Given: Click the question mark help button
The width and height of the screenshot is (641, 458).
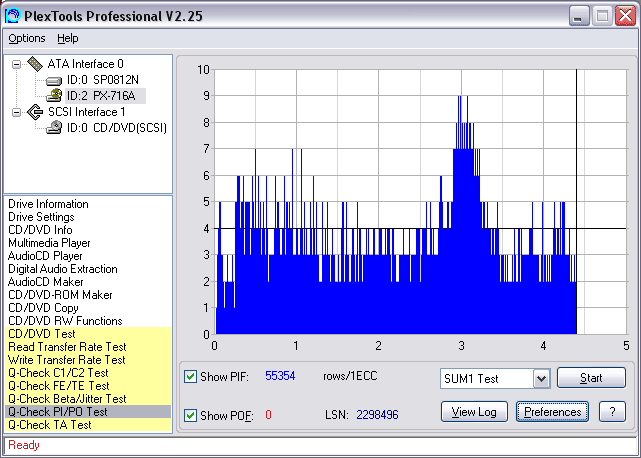Looking at the screenshot, I should click(612, 412).
